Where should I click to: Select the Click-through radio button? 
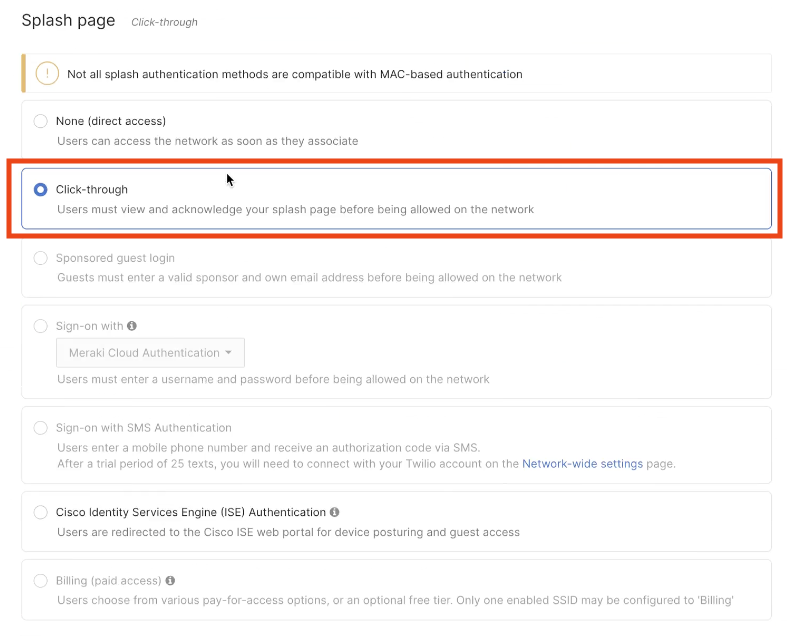[x=40, y=189]
